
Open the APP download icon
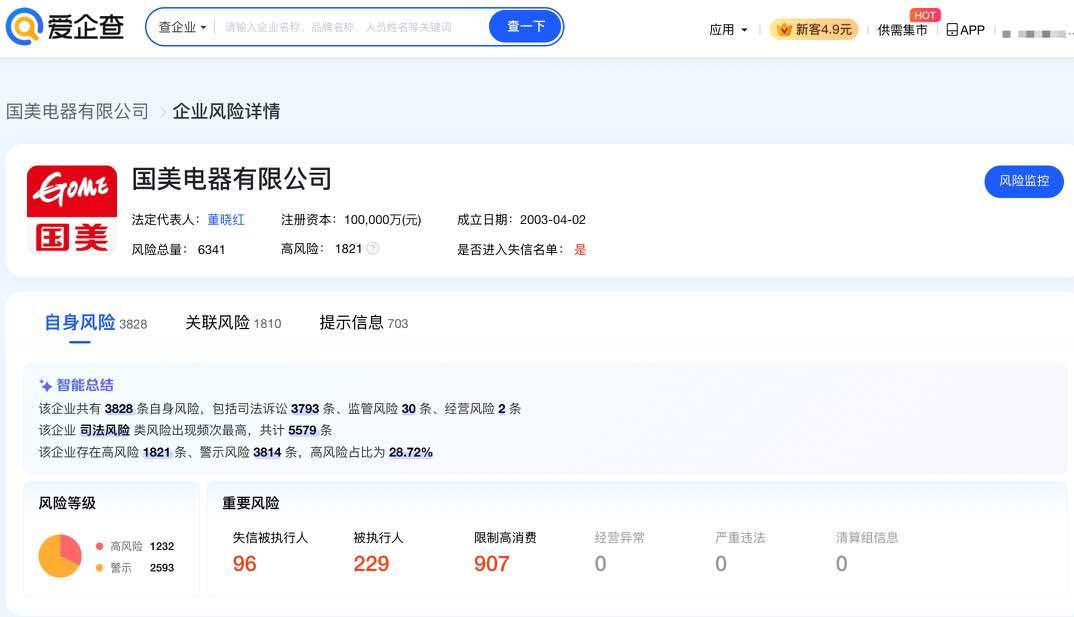click(952, 30)
